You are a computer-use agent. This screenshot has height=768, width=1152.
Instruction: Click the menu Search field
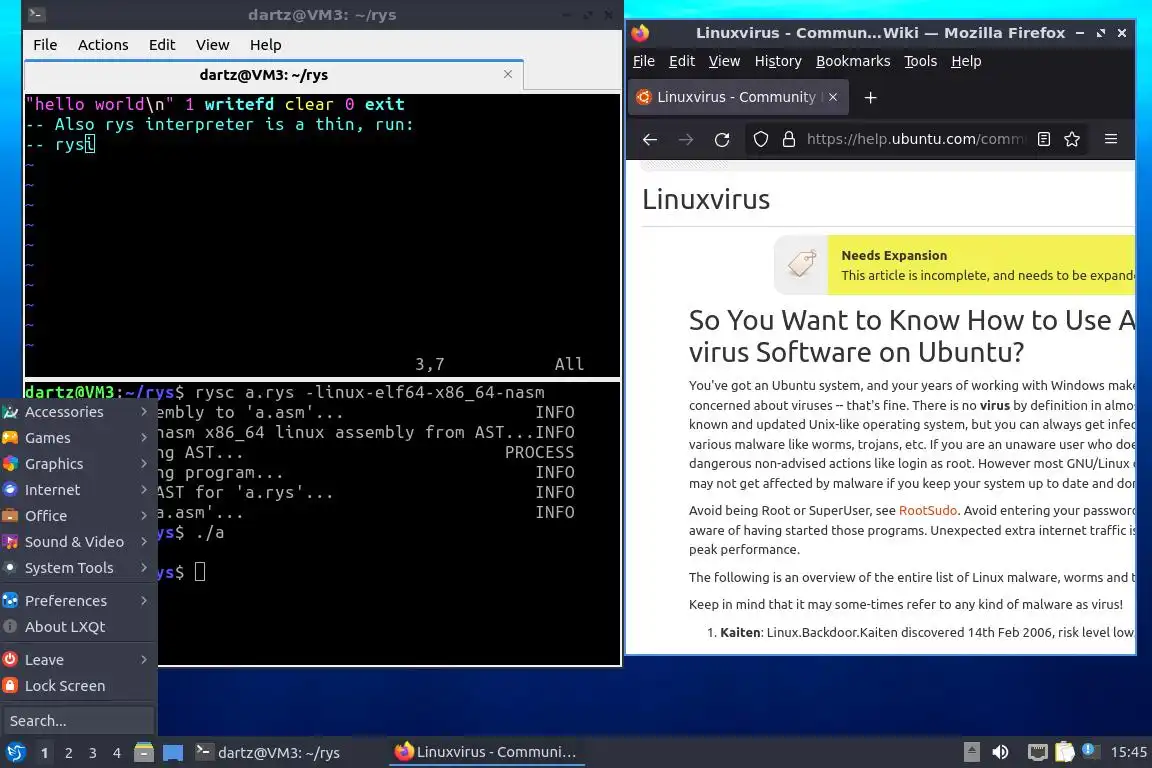78,721
